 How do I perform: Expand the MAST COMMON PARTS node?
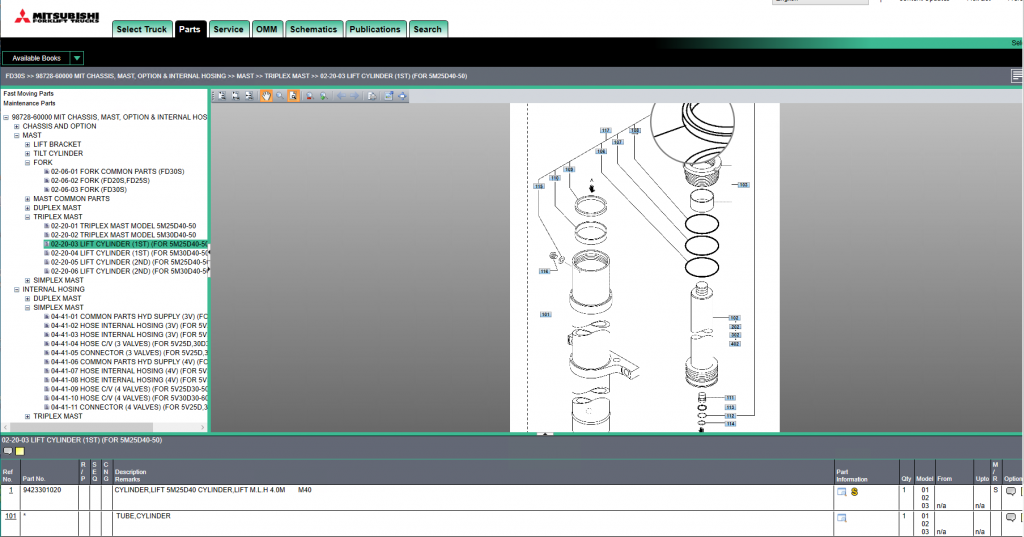pos(27,199)
